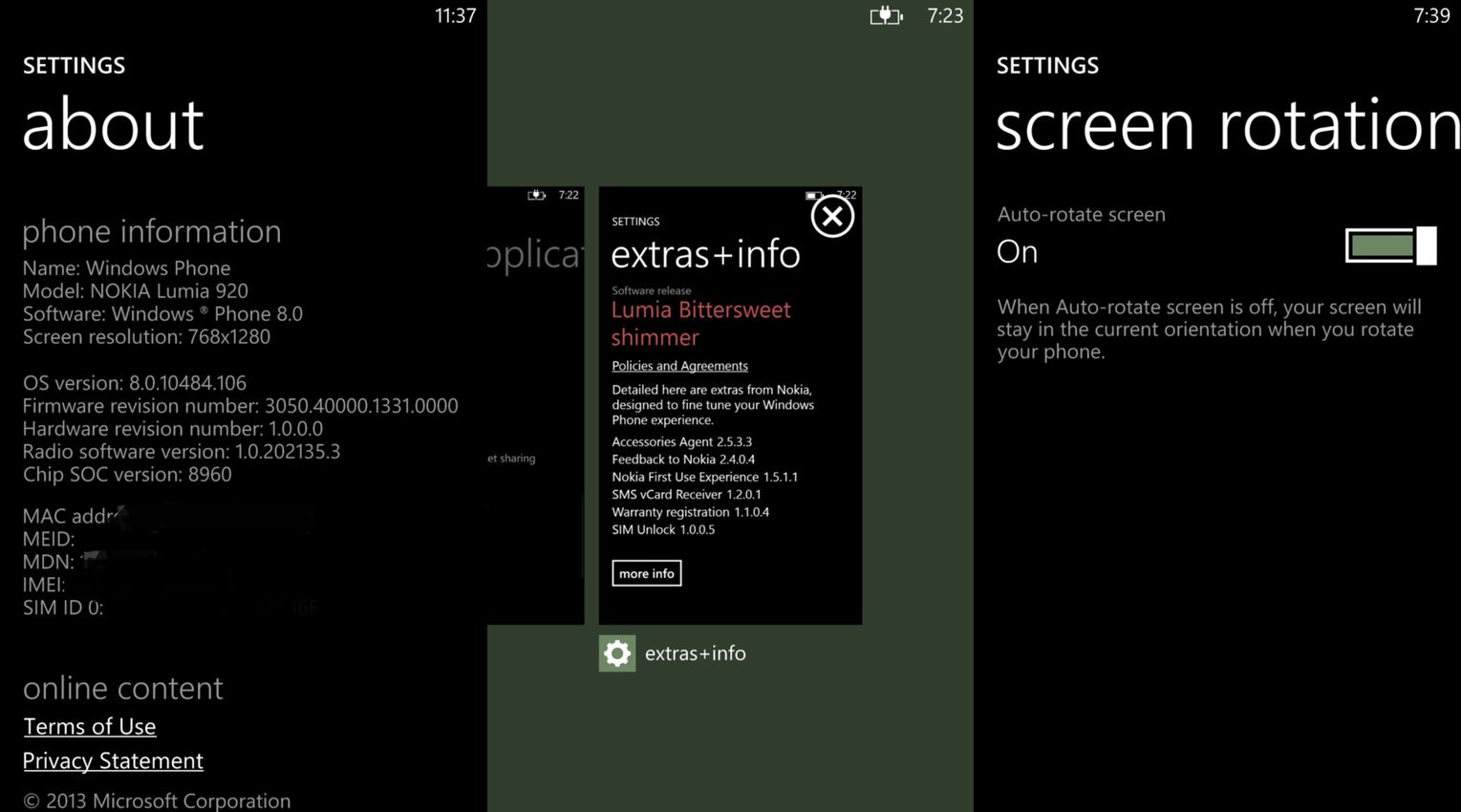This screenshot has height=812, width=1461.
Task: Click 'Nokia First Use Experience 1.5.1.1' entry
Action: click(x=704, y=477)
